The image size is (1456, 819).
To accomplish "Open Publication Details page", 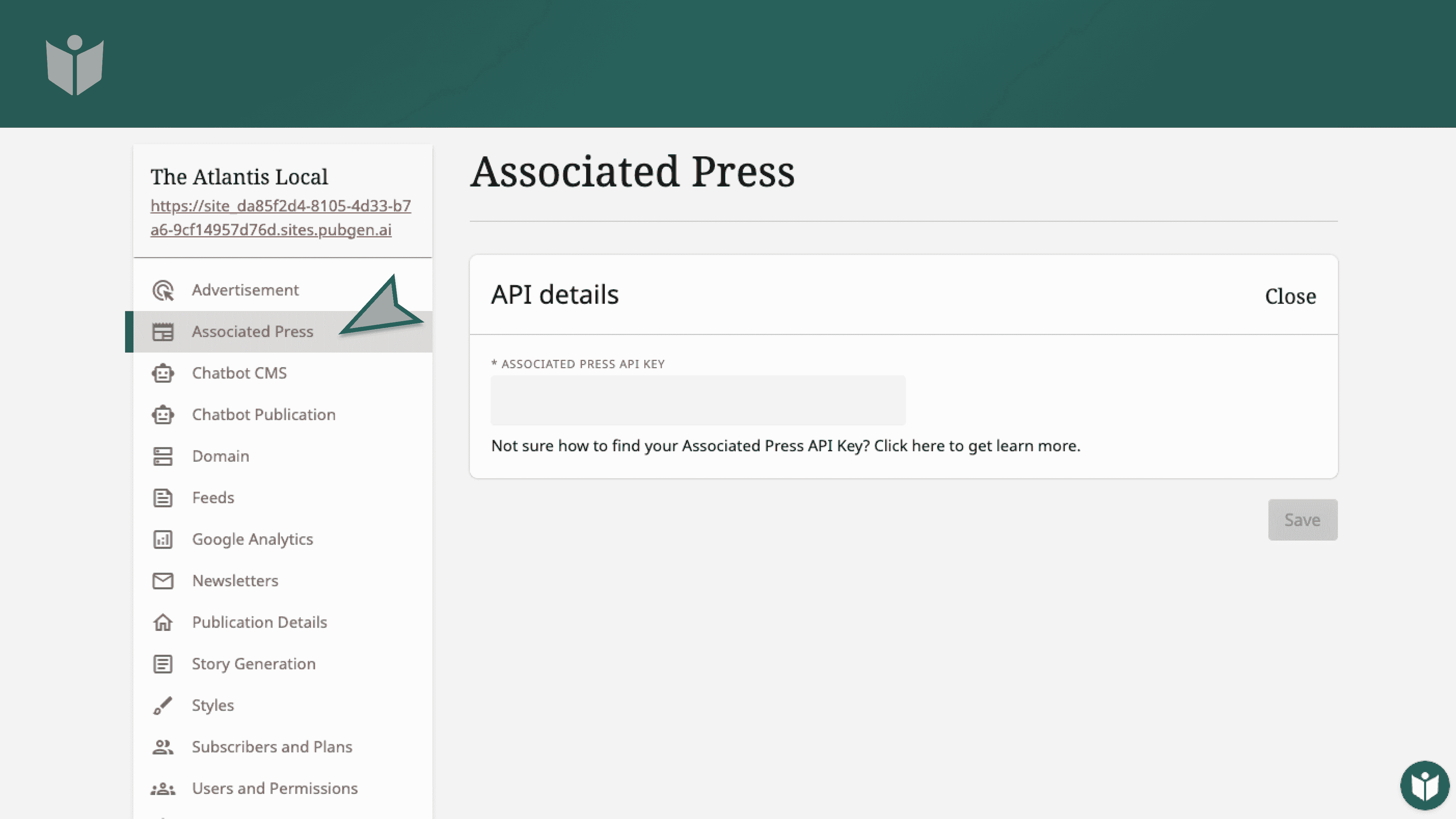I will pyautogui.click(x=282, y=622).
